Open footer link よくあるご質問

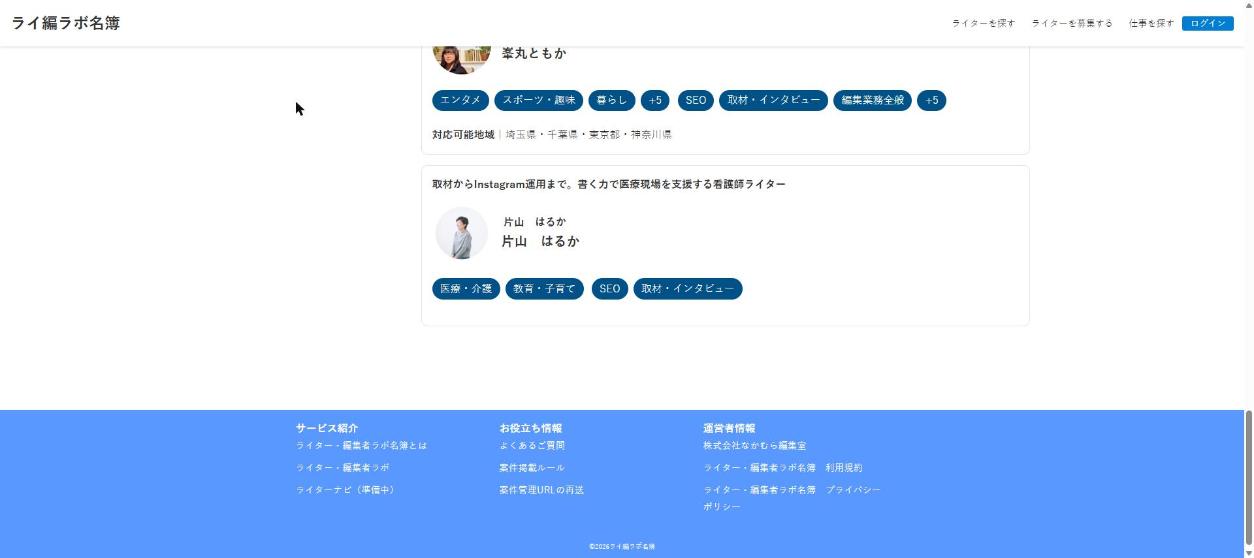pos(532,446)
